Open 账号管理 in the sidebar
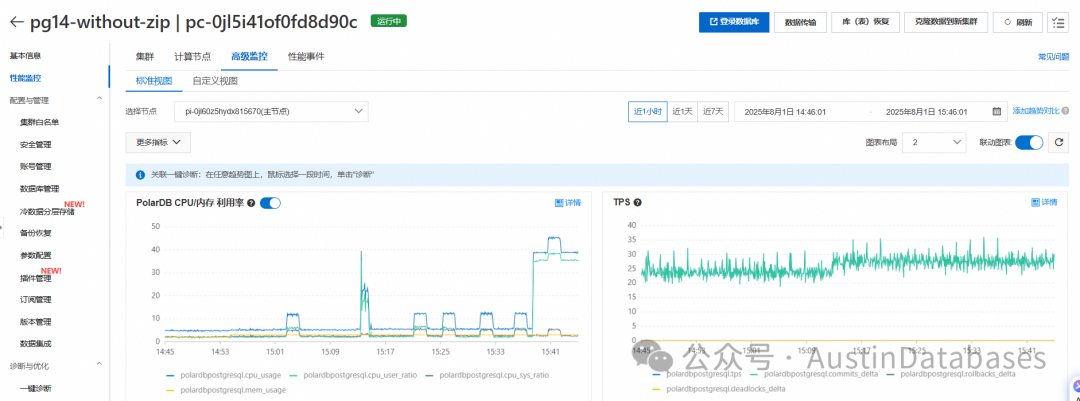 35,166
